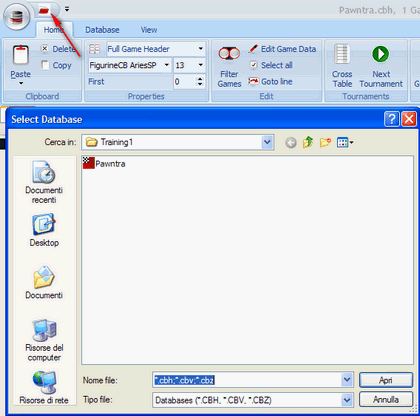
Task: Open Risorse del computer in places bar
Action: point(44,340)
